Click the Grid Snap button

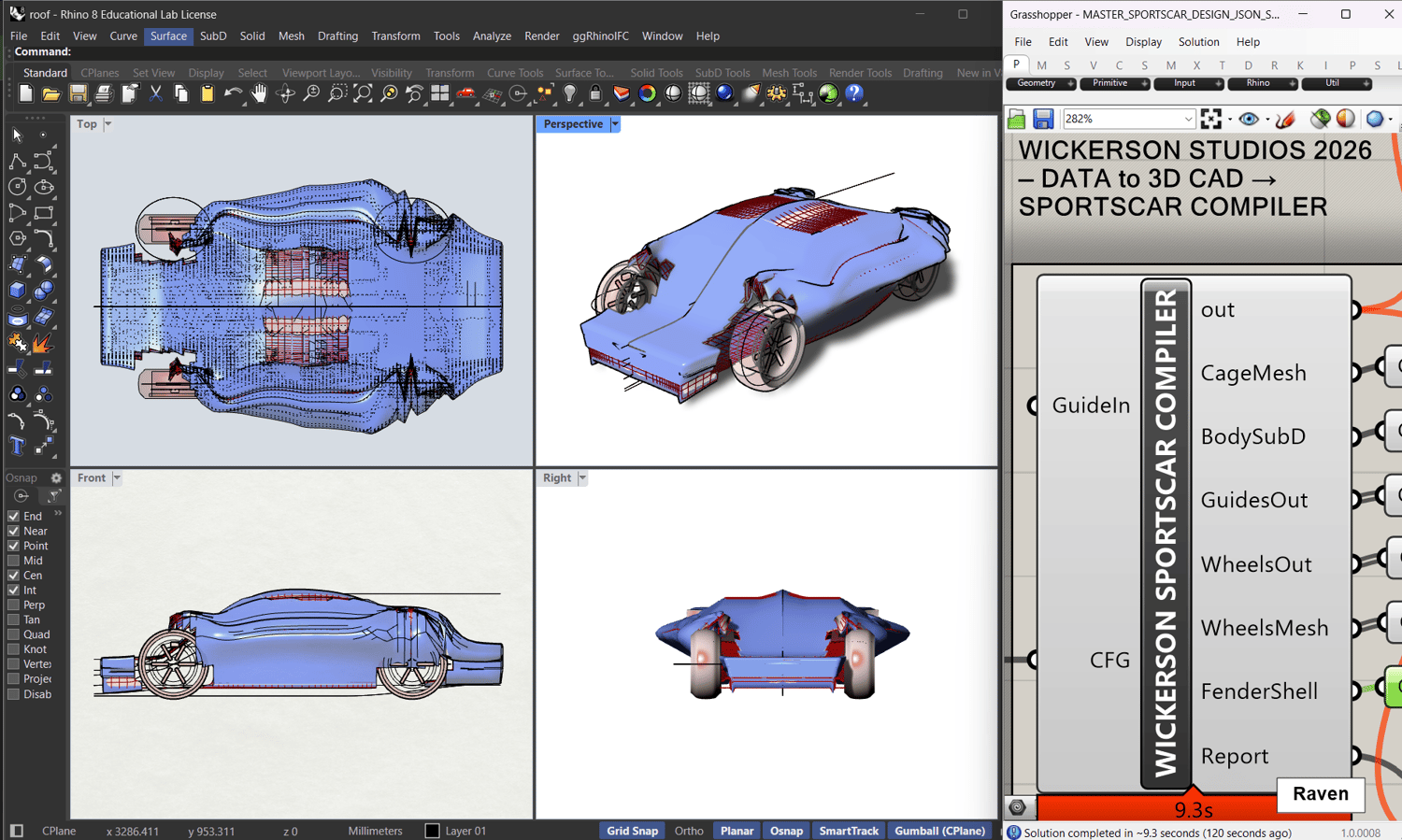pos(632,831)
